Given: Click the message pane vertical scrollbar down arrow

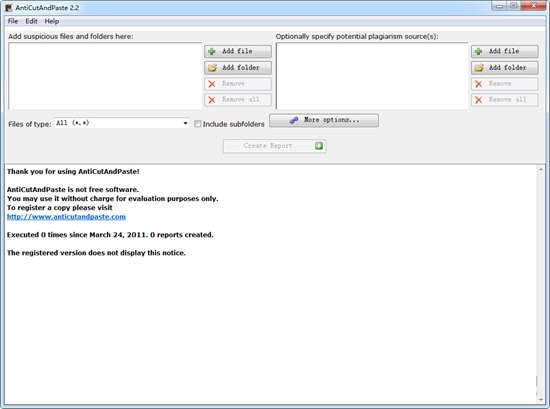Looking at the screenshot, I should click(541, 400).
